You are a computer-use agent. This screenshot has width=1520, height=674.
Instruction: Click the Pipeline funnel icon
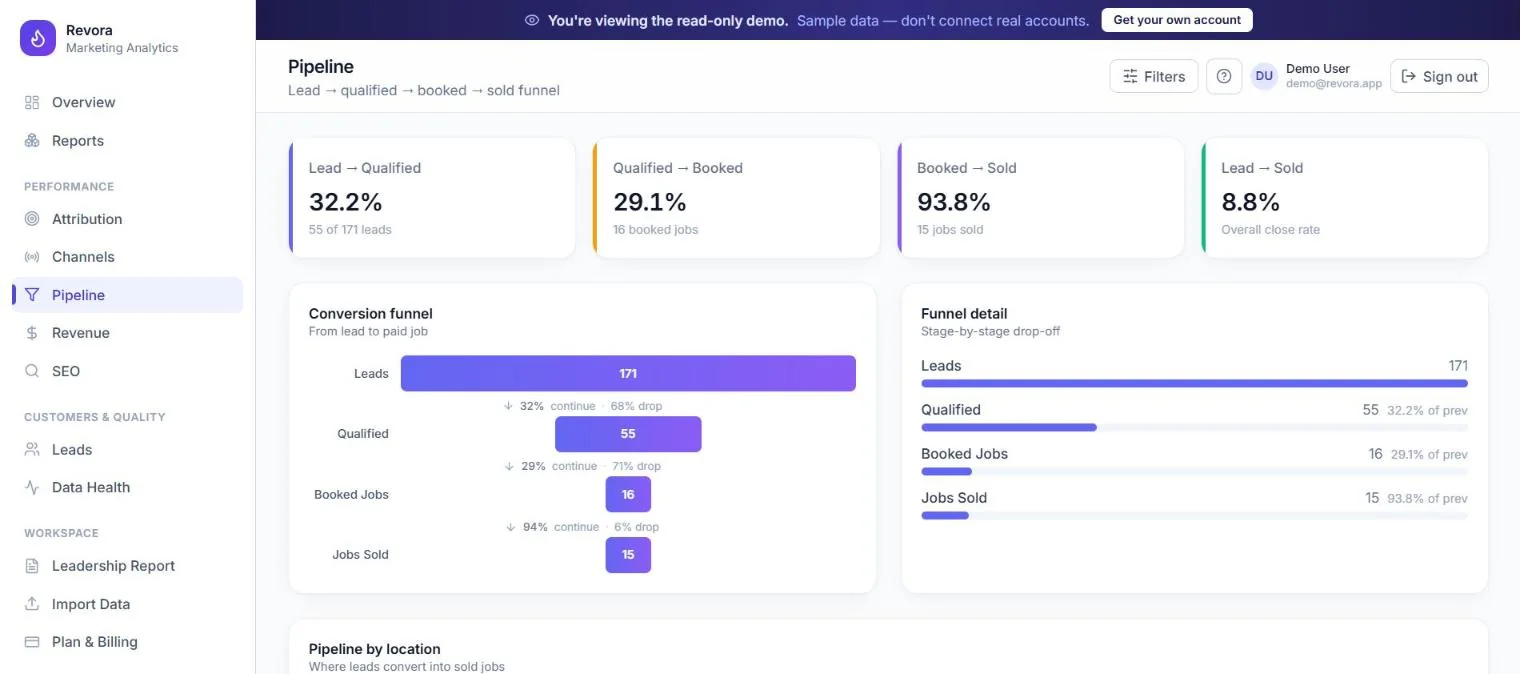[32, 295]
